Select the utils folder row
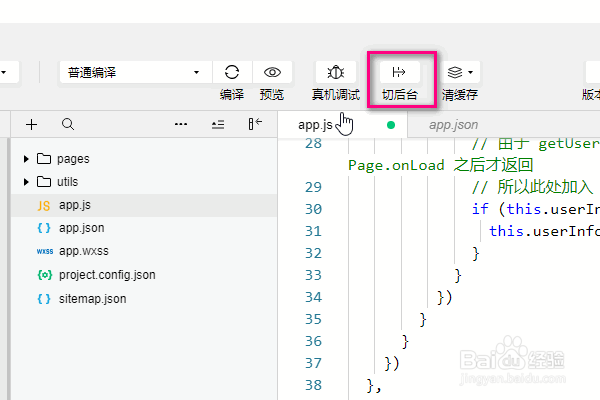This screenshot has width=600, height=400. point(144,181)
